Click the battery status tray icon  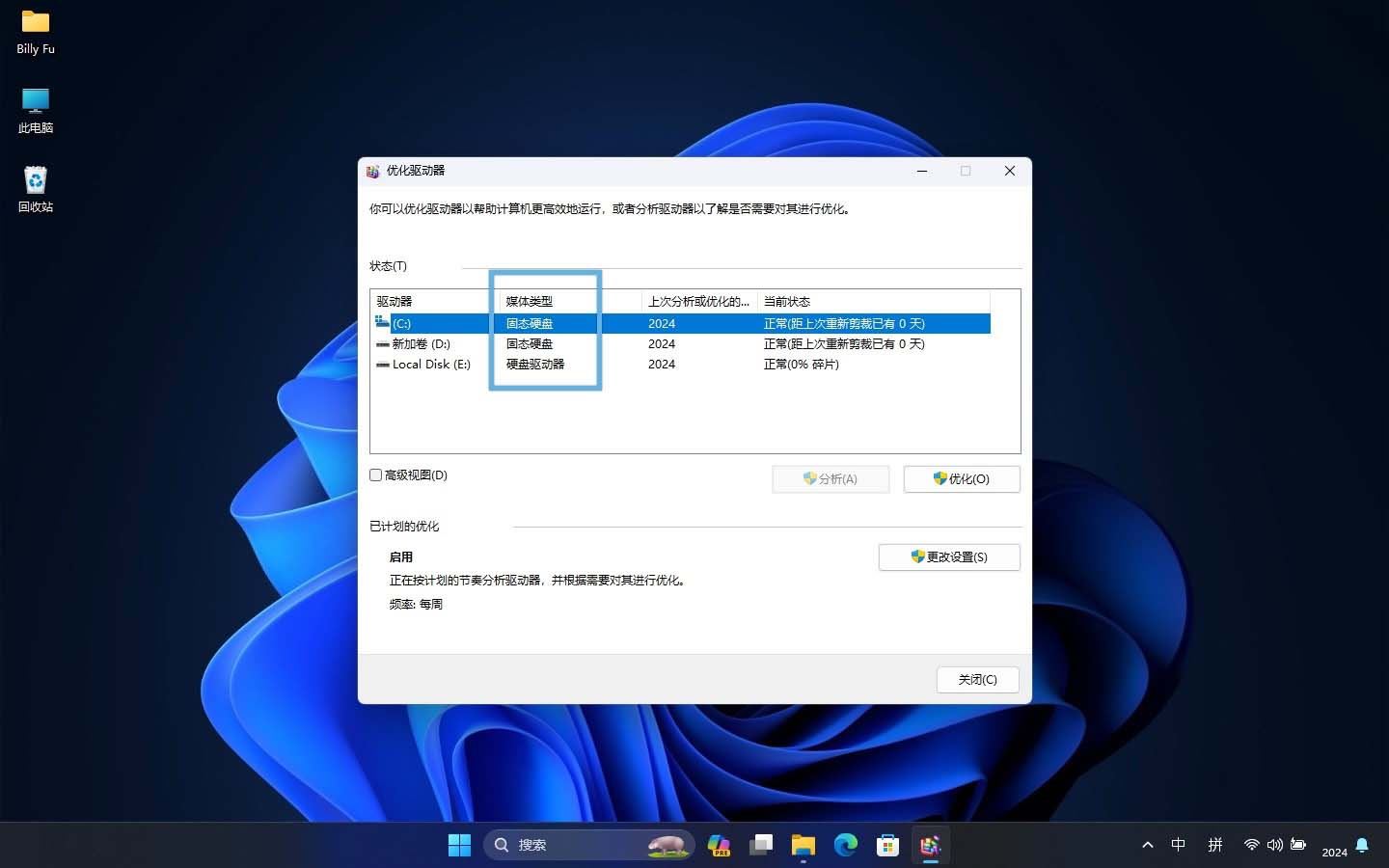[1298, 845]
